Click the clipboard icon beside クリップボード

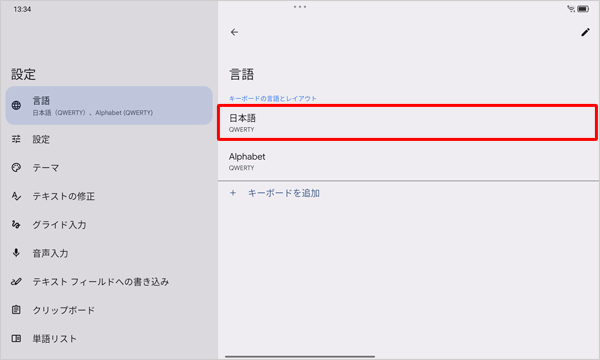click(x=16, y=310)
